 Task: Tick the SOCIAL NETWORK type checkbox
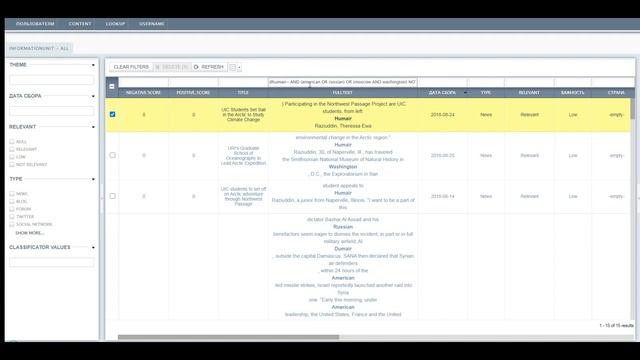point(12,224)
